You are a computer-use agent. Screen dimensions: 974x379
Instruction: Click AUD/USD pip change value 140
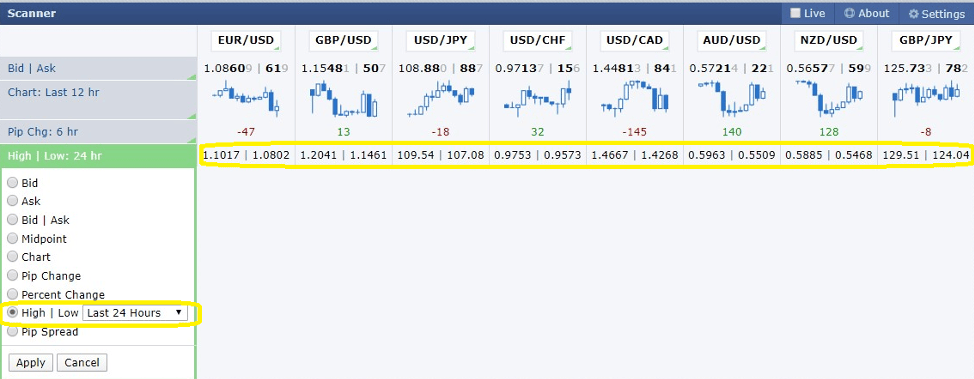coord(732,132)
